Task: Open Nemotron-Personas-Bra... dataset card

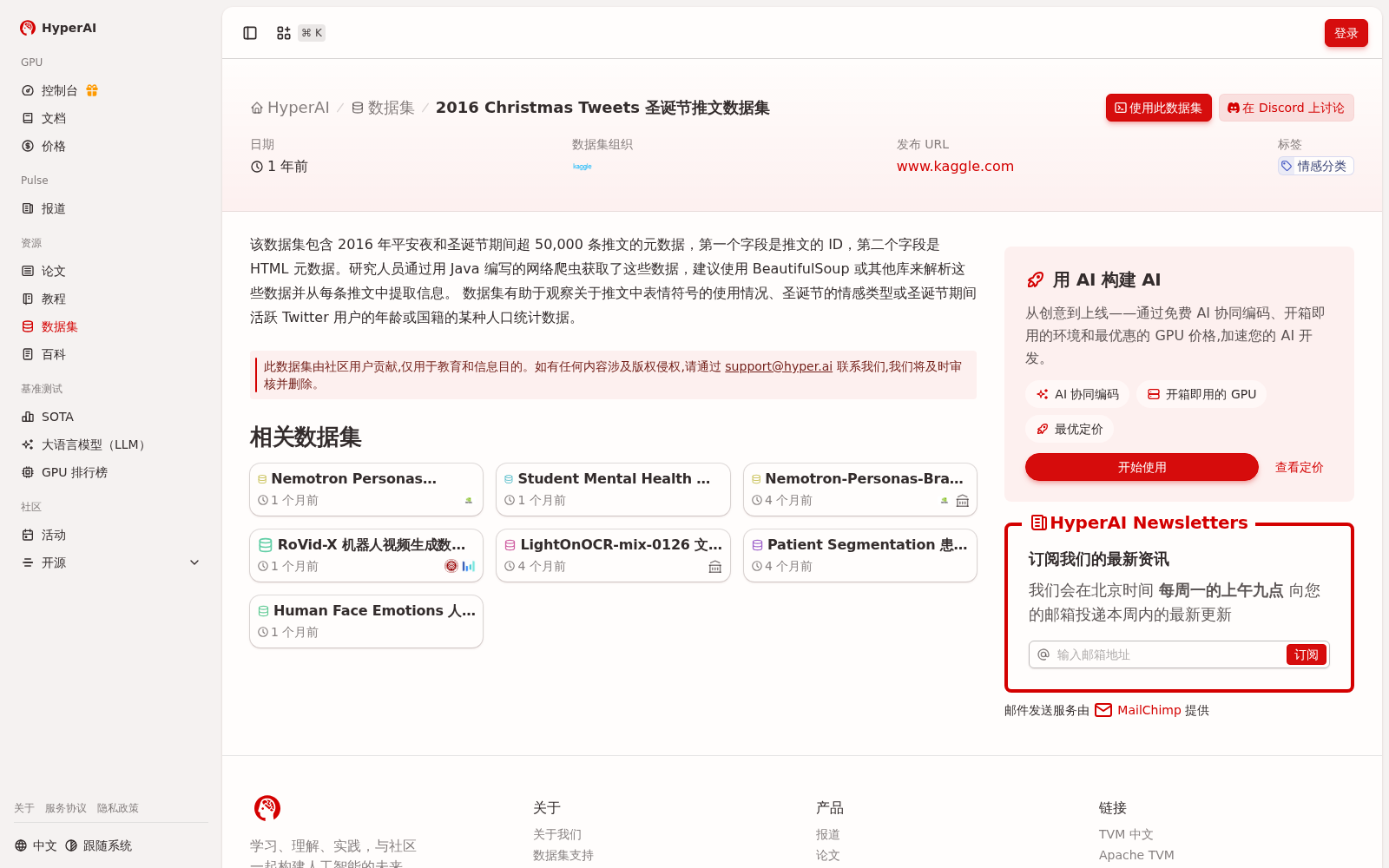Action: point(860,490)
